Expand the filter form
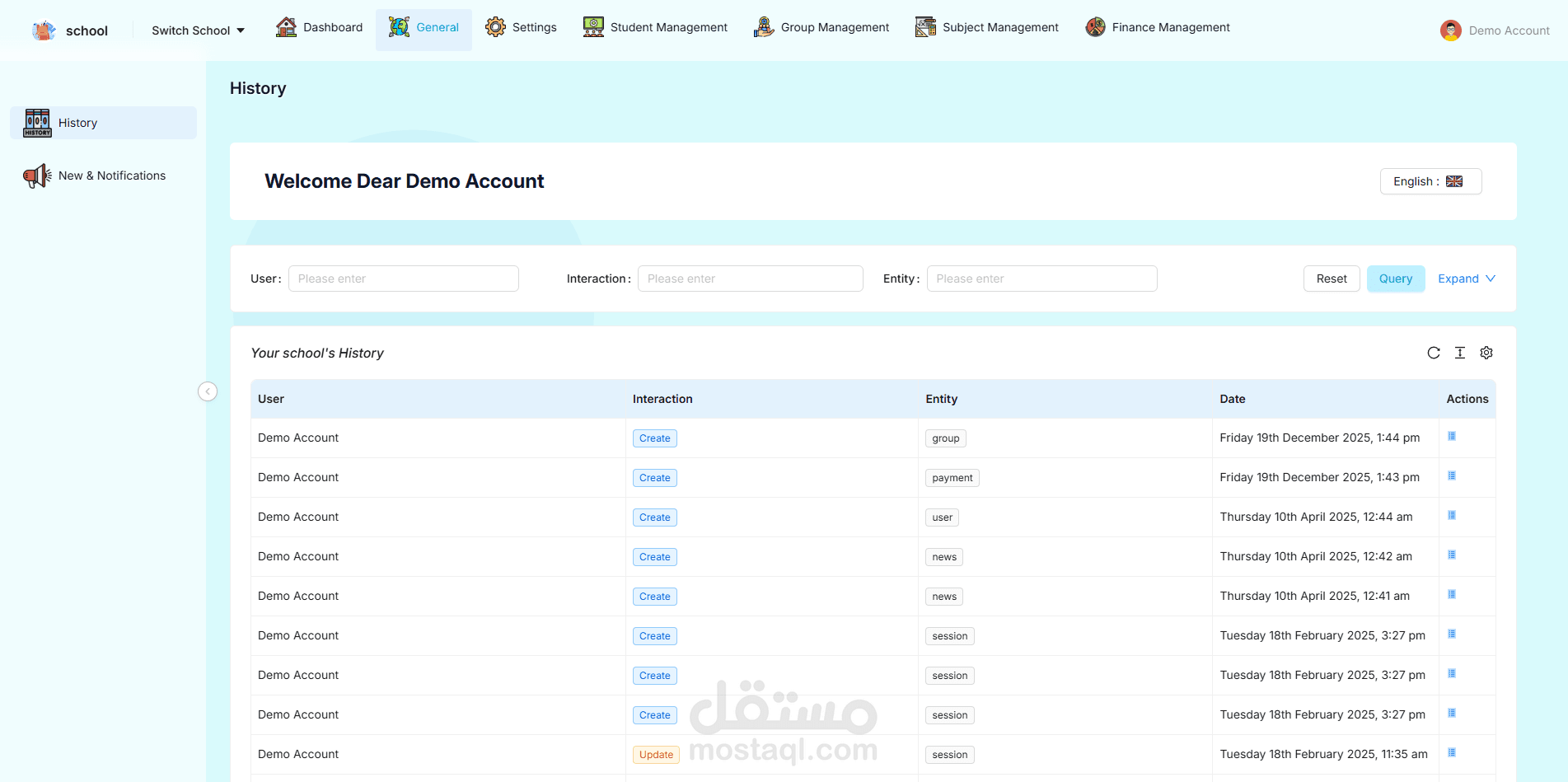The width and height of the screenshot is (1568, 782). click(x=1467, y=279)
